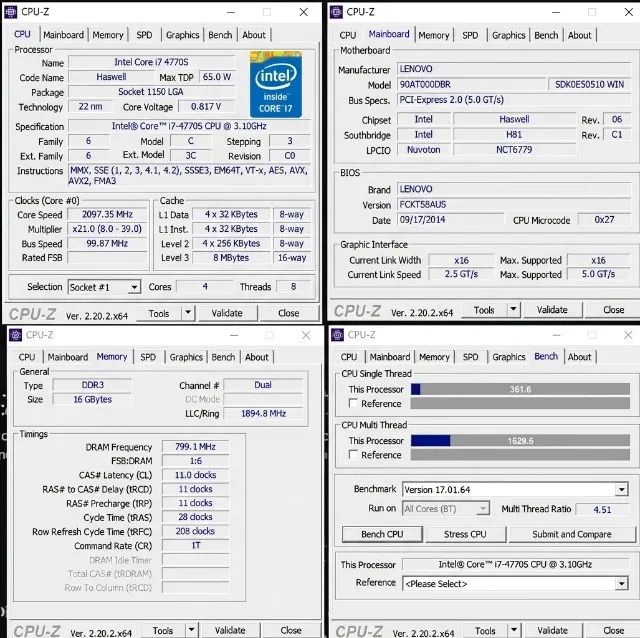
Task: Click the Bench CPU button
Action: coord(382,534)
